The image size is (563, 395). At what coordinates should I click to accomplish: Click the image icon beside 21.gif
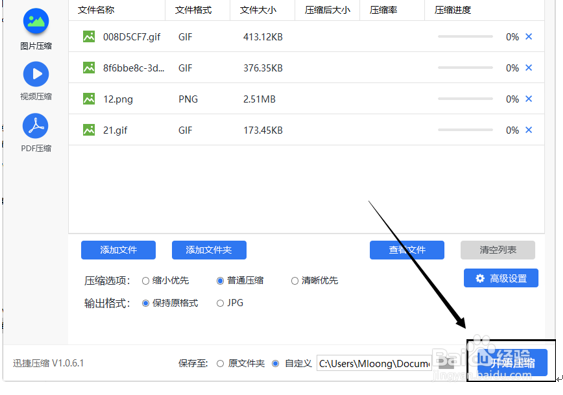point(89,130)
